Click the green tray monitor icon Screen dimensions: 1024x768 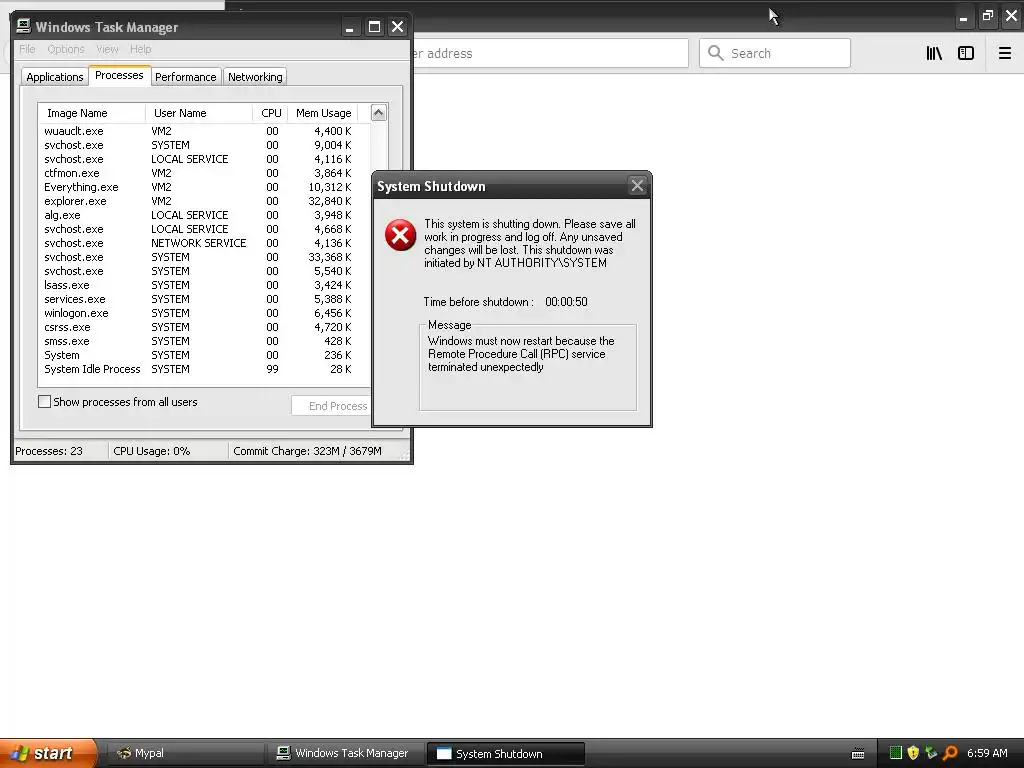pyautogui.click(x=896, y=753)
